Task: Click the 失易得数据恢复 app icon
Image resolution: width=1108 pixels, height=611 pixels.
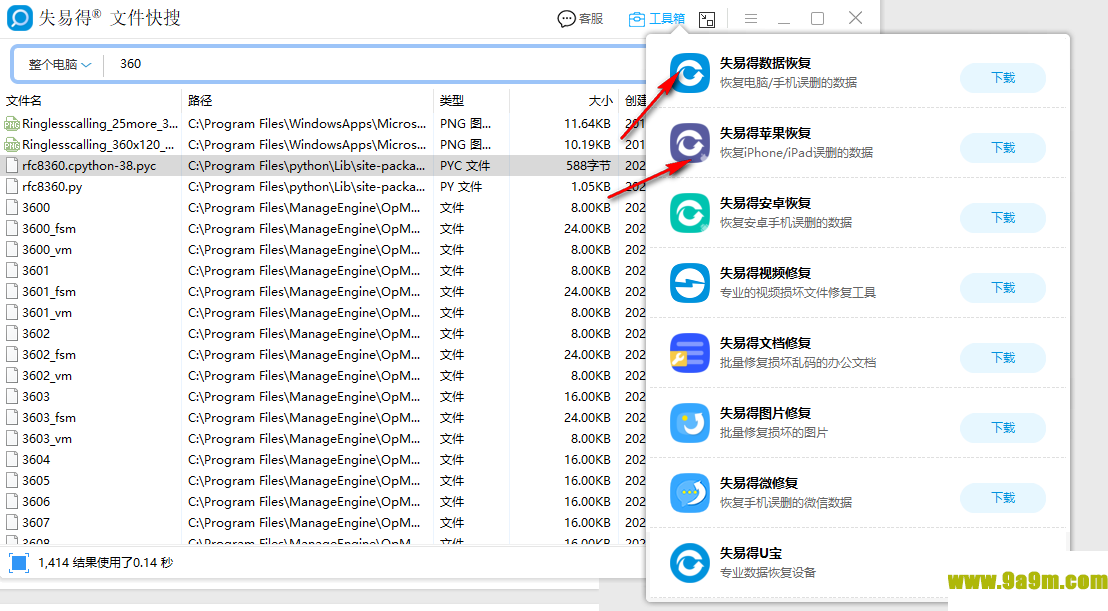Action: tap(690, 73)
